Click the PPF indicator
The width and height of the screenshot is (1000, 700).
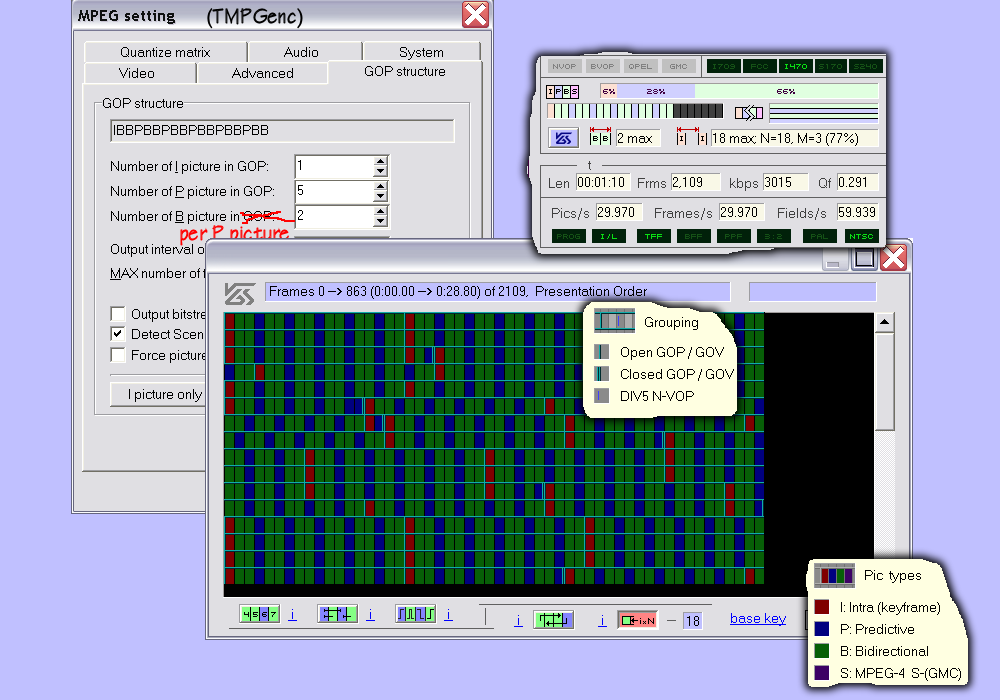[x=733, y=237]
